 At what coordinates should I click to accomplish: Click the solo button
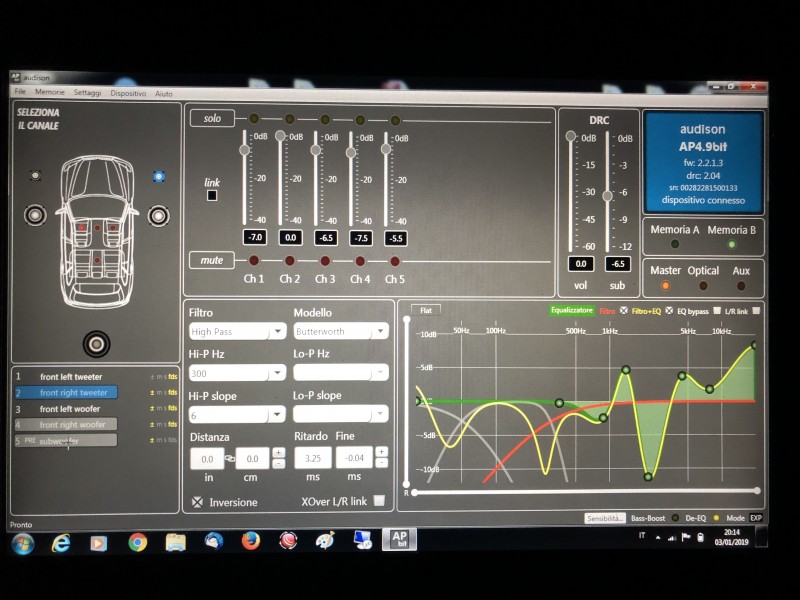click(x=212, y=118)
